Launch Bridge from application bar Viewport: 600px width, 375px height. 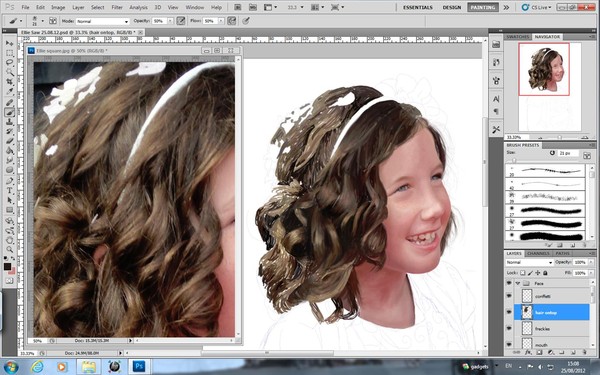click(x=237, y=7)
